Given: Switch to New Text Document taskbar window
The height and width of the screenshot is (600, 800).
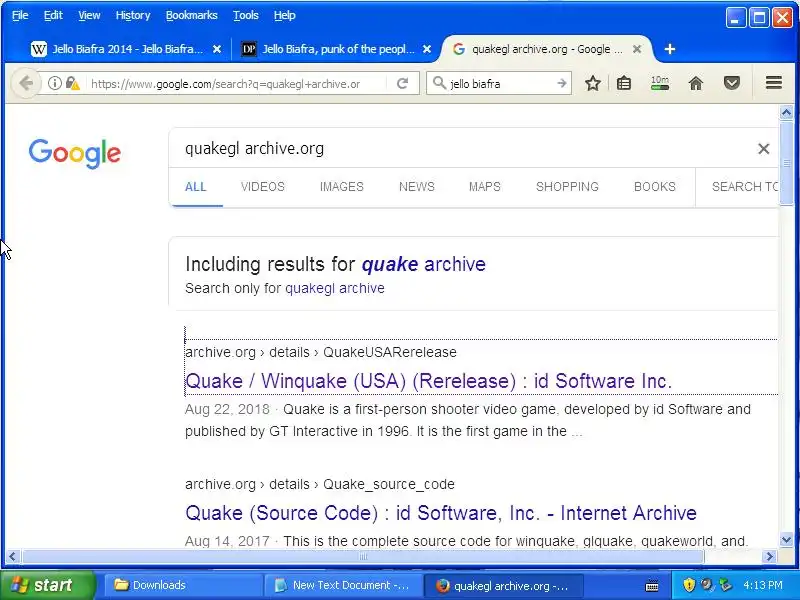Looking at the screenshot, I should [x=343, y=585].
